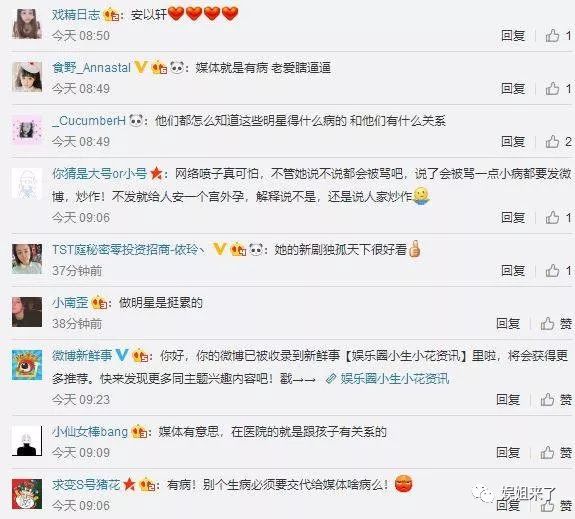Click the red star badge beside 你猜是大号or小号
This screenshot has height=519, width=575.
coord(157,173)
